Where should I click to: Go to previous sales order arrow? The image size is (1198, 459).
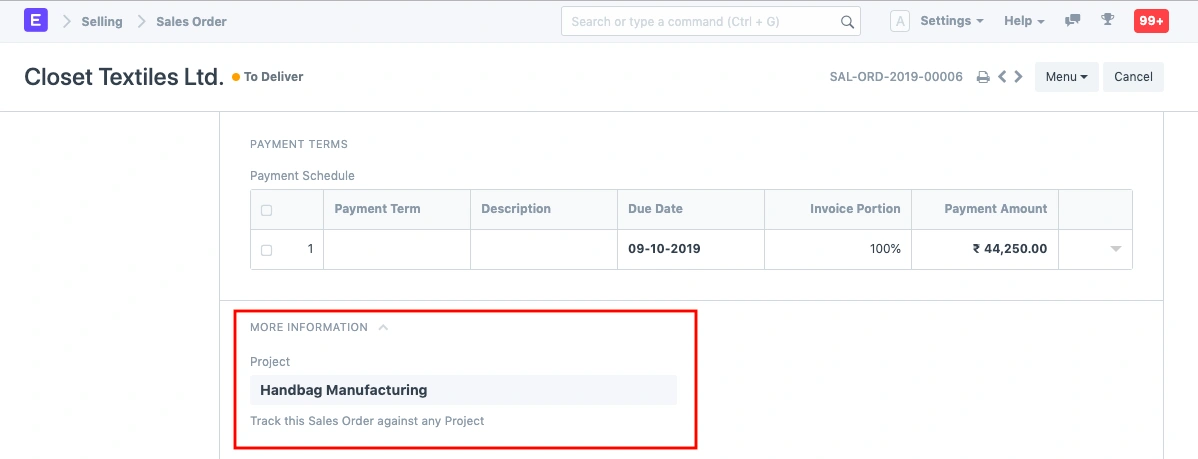[1002, 77]
